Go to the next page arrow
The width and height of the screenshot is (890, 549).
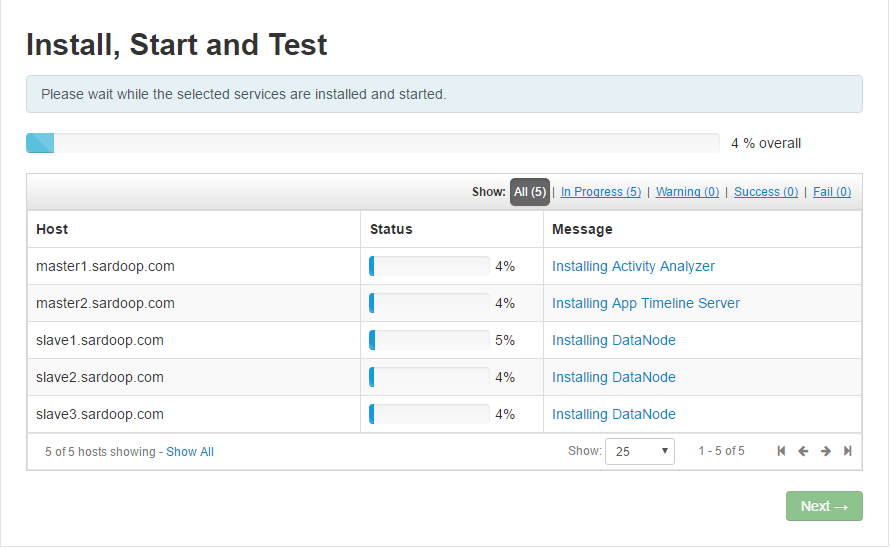(x=826, y=451)
